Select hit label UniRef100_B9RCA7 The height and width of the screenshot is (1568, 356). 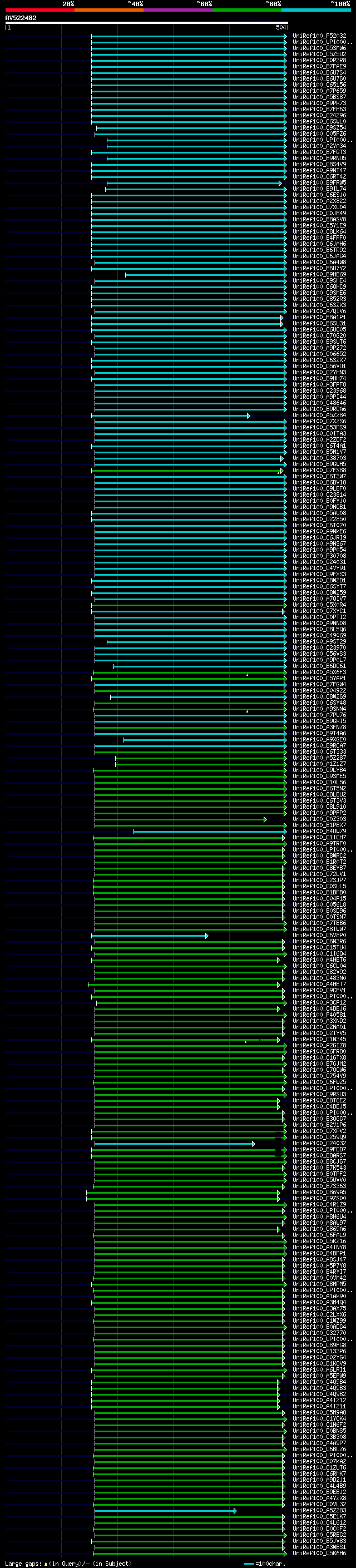click(319, 745)
